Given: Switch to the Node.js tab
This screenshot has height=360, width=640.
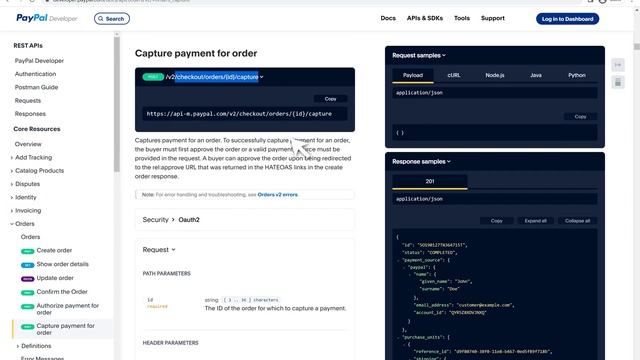Looking at the screenshot, I should coord(495,76).
